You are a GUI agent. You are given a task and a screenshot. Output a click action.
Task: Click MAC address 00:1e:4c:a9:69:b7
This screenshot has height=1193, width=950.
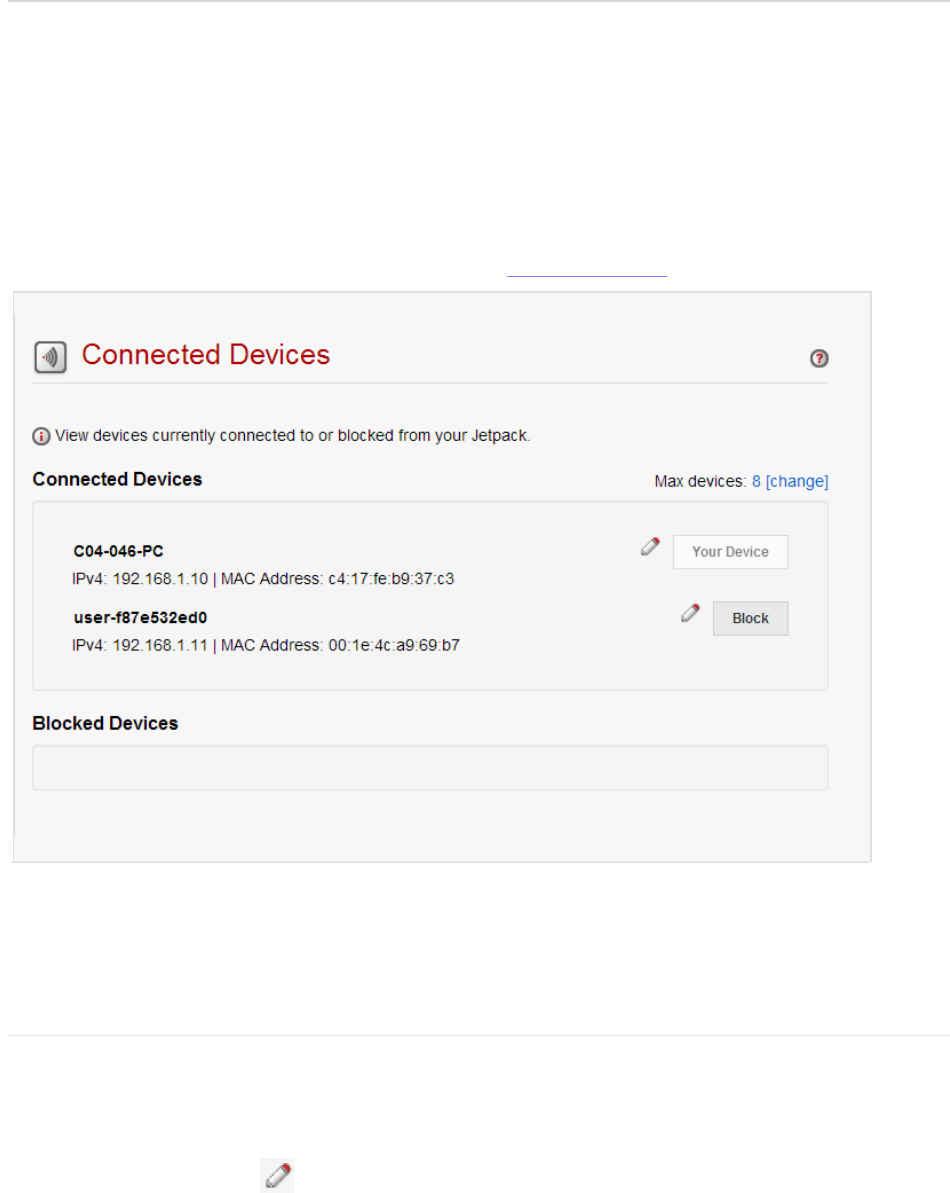point(394,645)
